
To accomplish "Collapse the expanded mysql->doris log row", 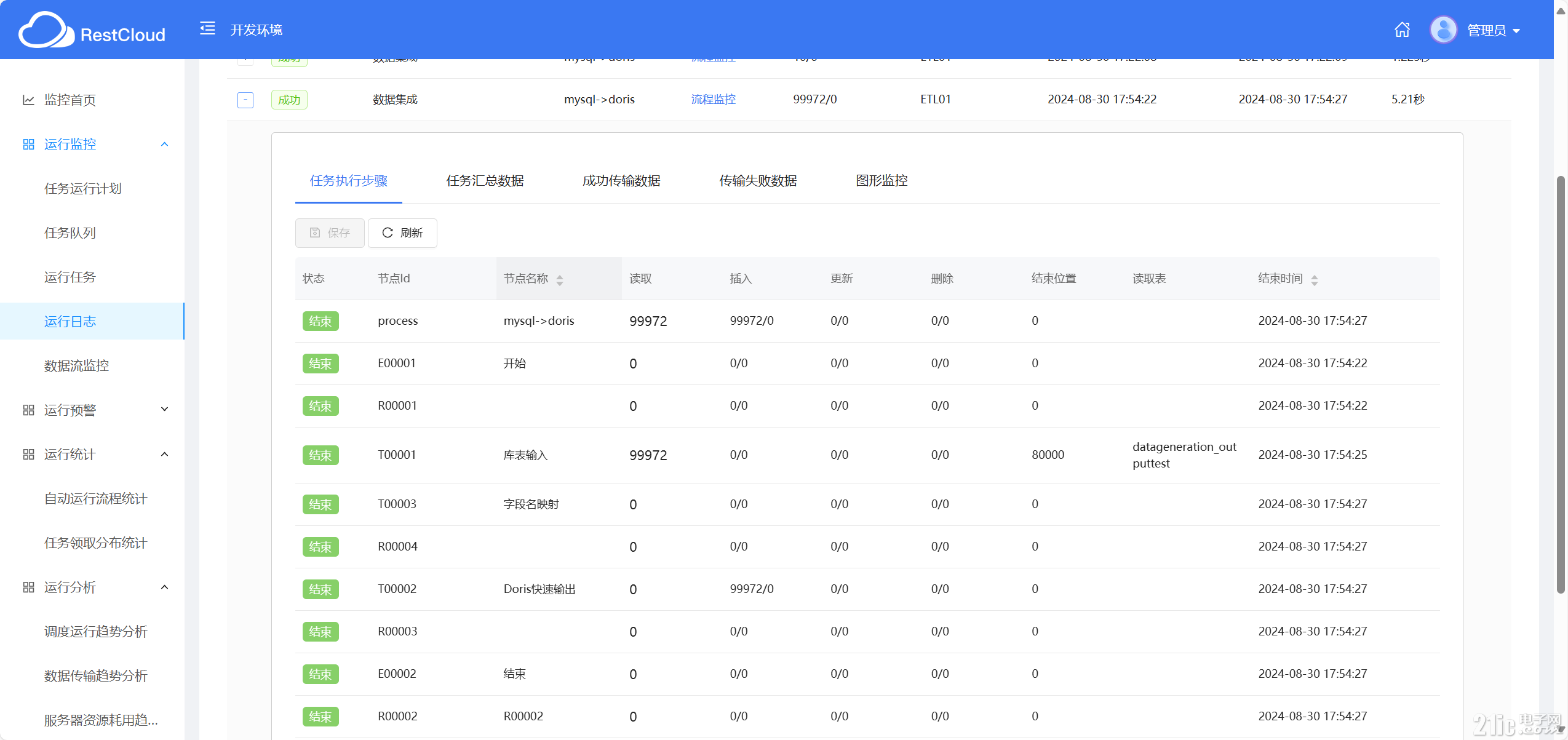I will 245,100.
